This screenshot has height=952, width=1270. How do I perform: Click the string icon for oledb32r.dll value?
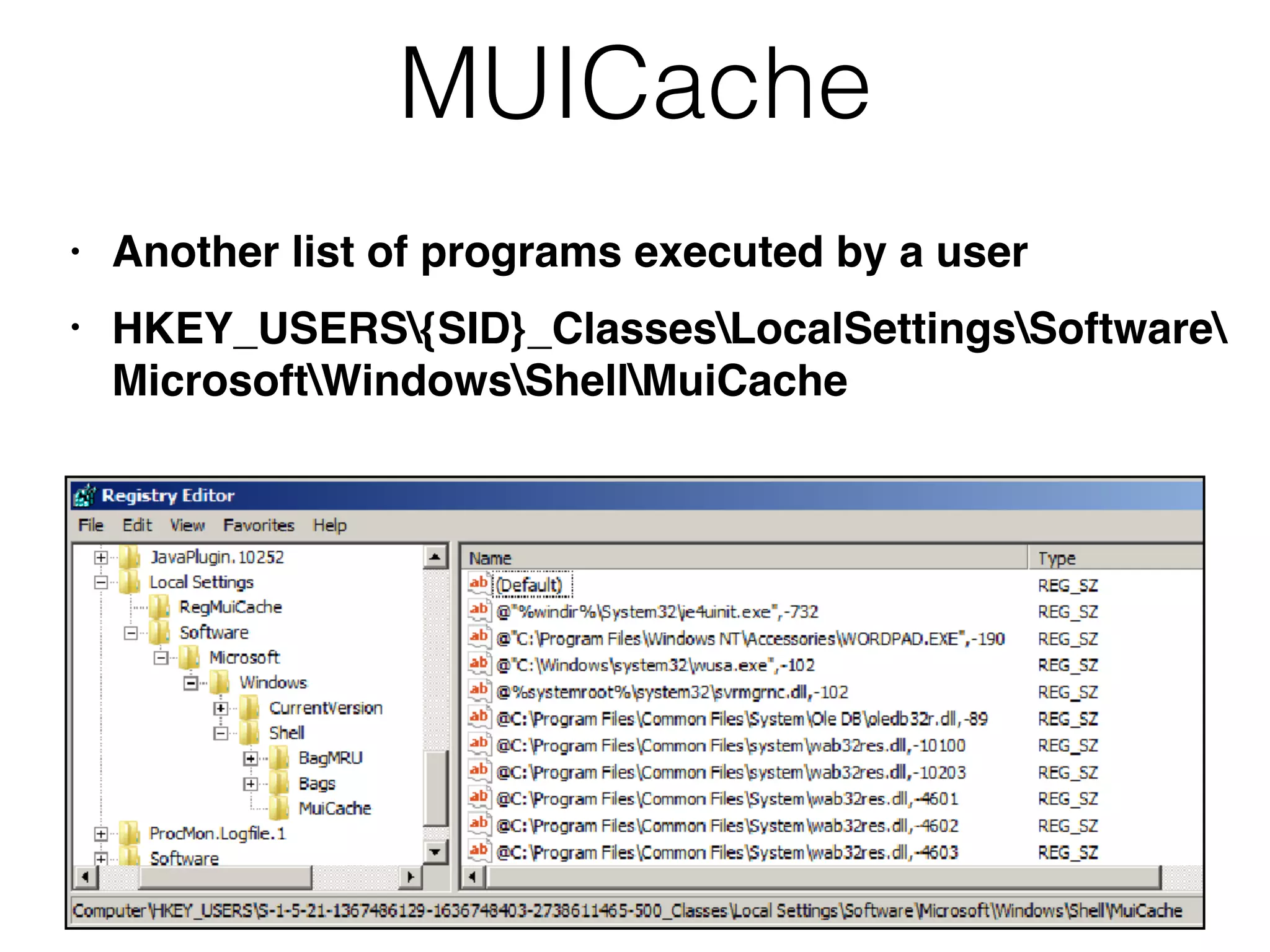coord(479,718)
